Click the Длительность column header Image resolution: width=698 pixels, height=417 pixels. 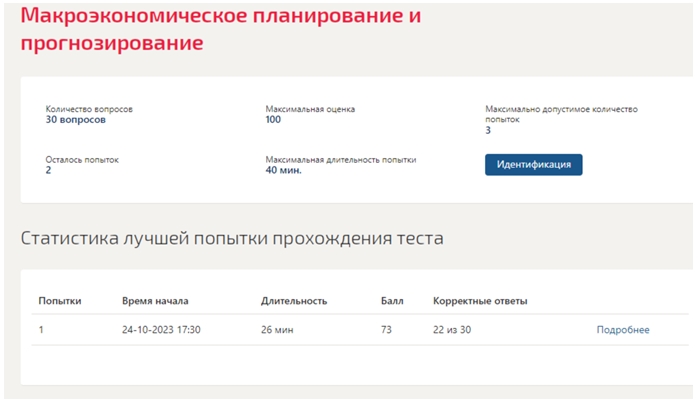pos(294,301)
